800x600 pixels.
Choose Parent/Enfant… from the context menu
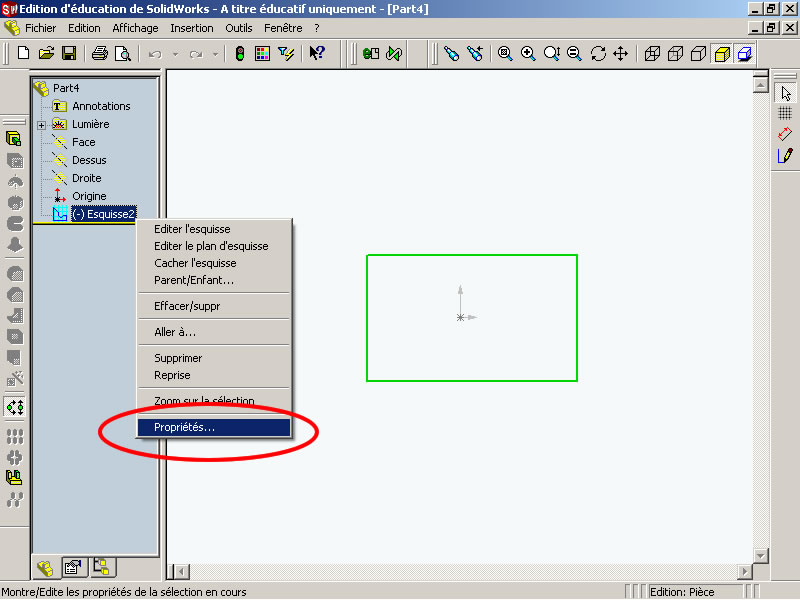point(214,280)
